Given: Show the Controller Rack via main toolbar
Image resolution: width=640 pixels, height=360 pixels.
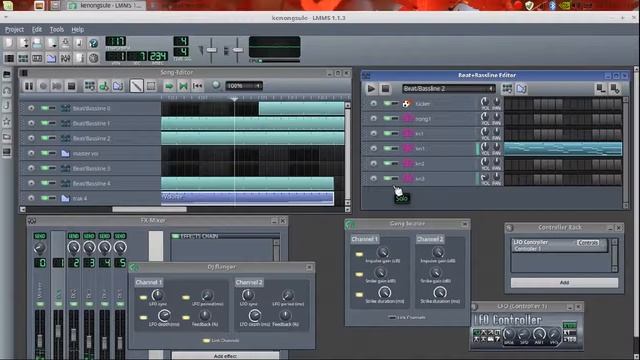Looking at the screenshot, I should (x=93, y=58).
